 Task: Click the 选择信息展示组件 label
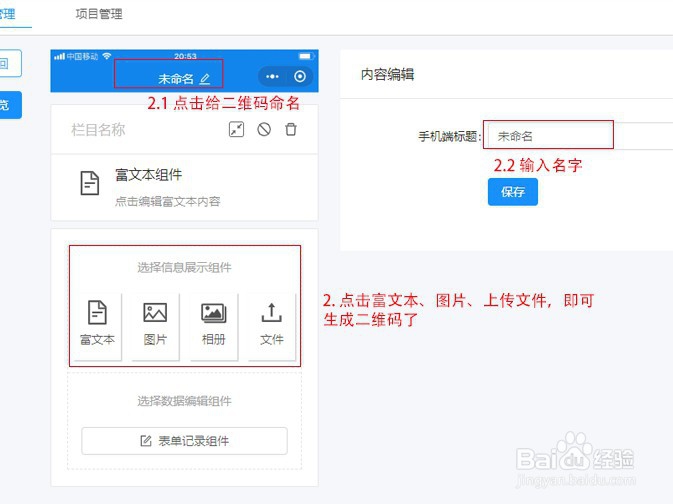(x=185, y=267)
